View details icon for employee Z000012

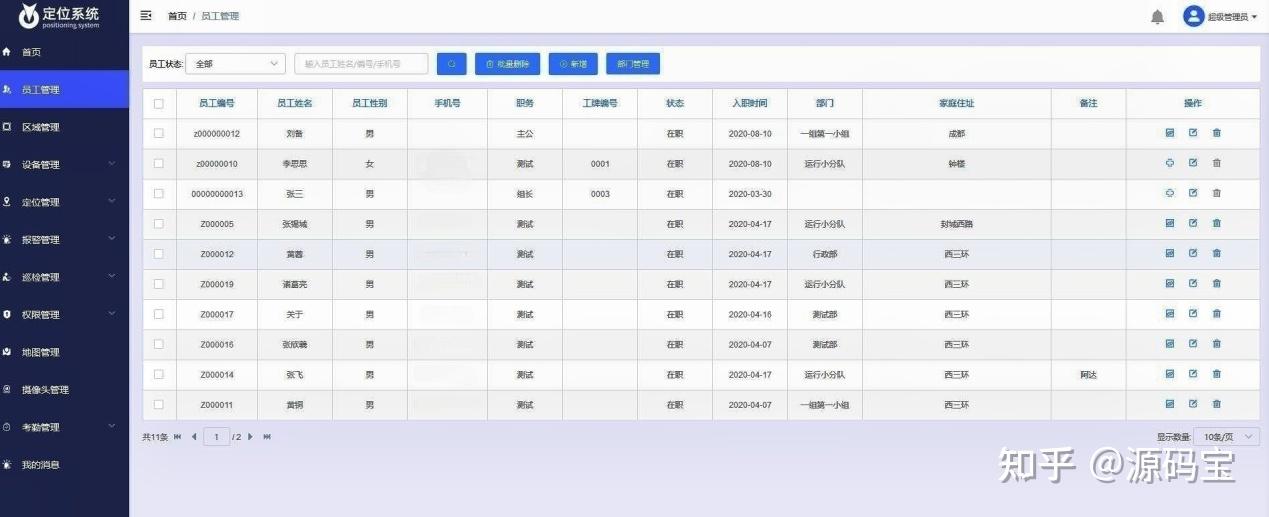click(1169, 254)
